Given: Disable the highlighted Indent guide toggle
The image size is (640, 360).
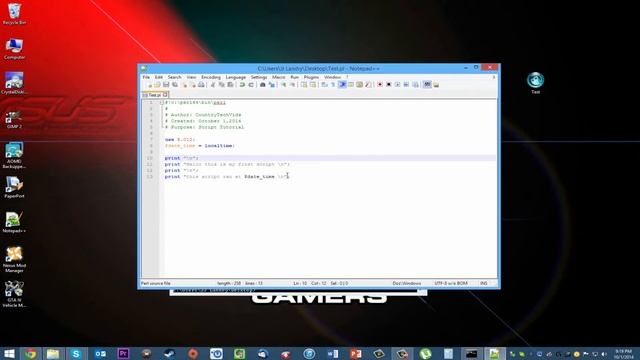Looking at the screenshot, I should click(342, 85).
